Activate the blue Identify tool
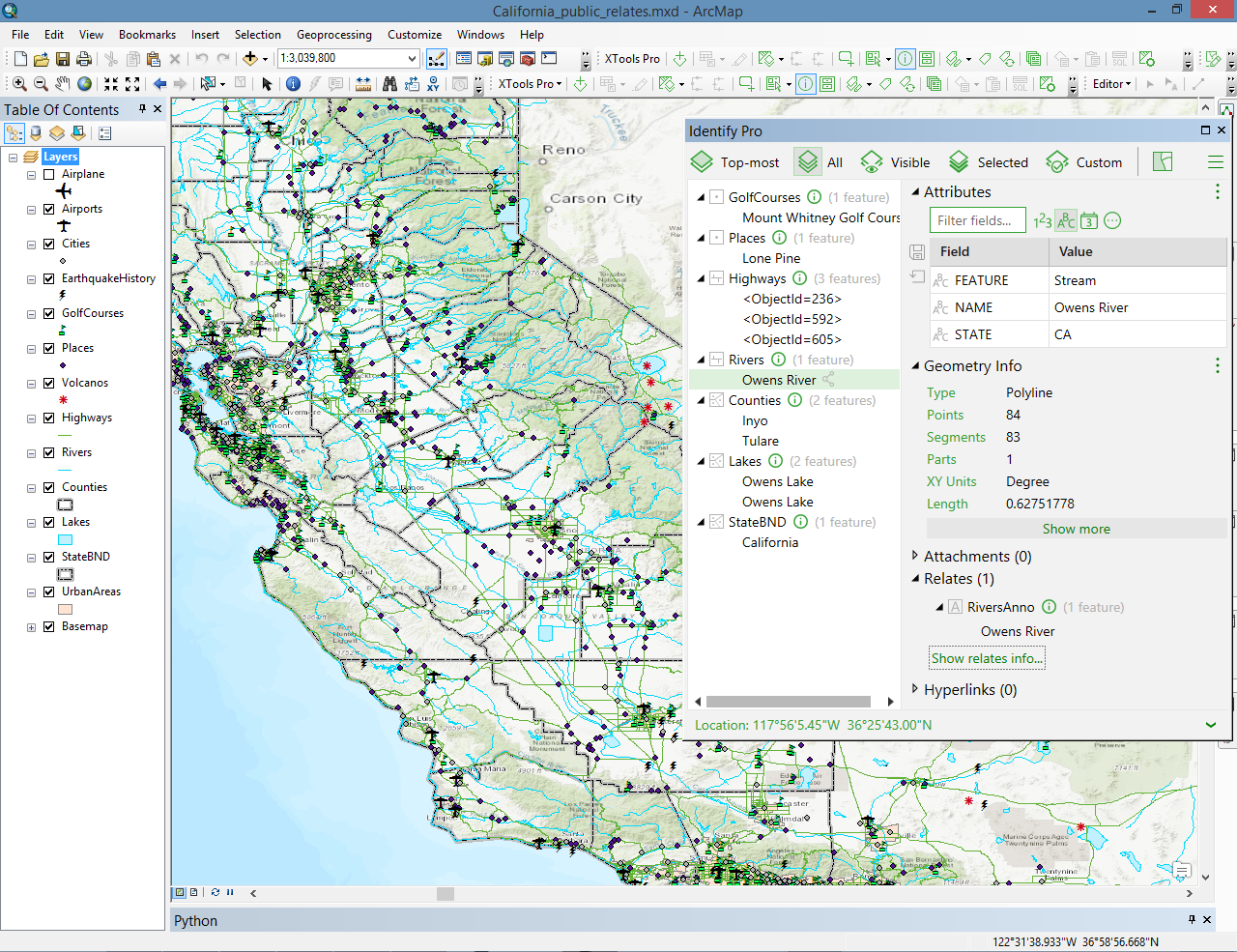Viewport: 1237px width, 952px height. click(x=293, y=84)
